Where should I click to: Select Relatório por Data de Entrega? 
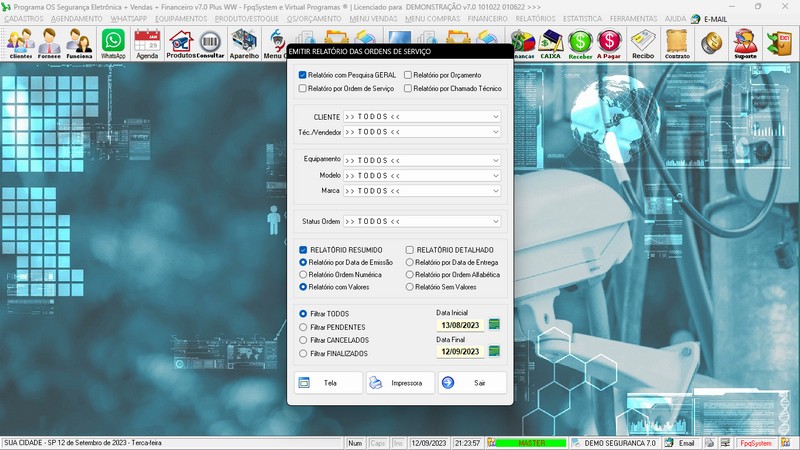409,262
